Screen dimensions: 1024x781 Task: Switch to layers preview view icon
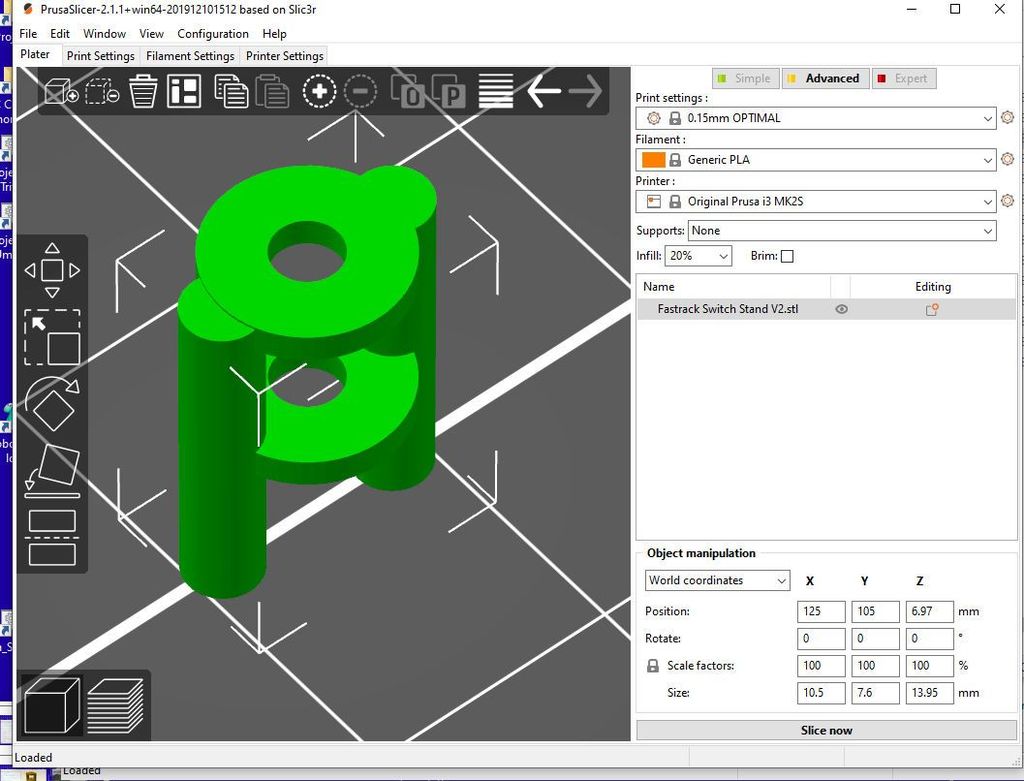tap(115, 704)
